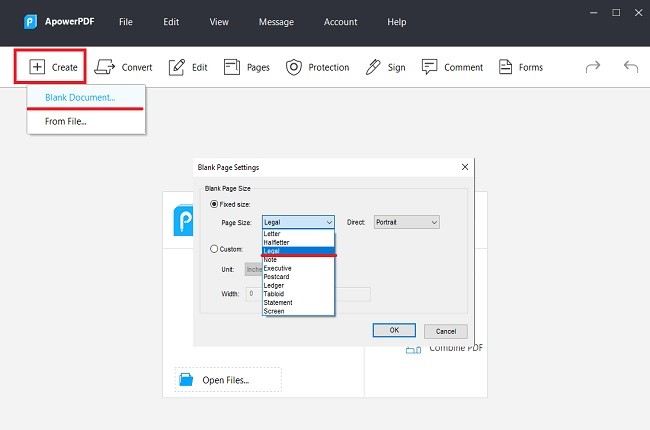Open the Comment tool
The height and width of the screenshot is (430, 650).
point(430,67)
